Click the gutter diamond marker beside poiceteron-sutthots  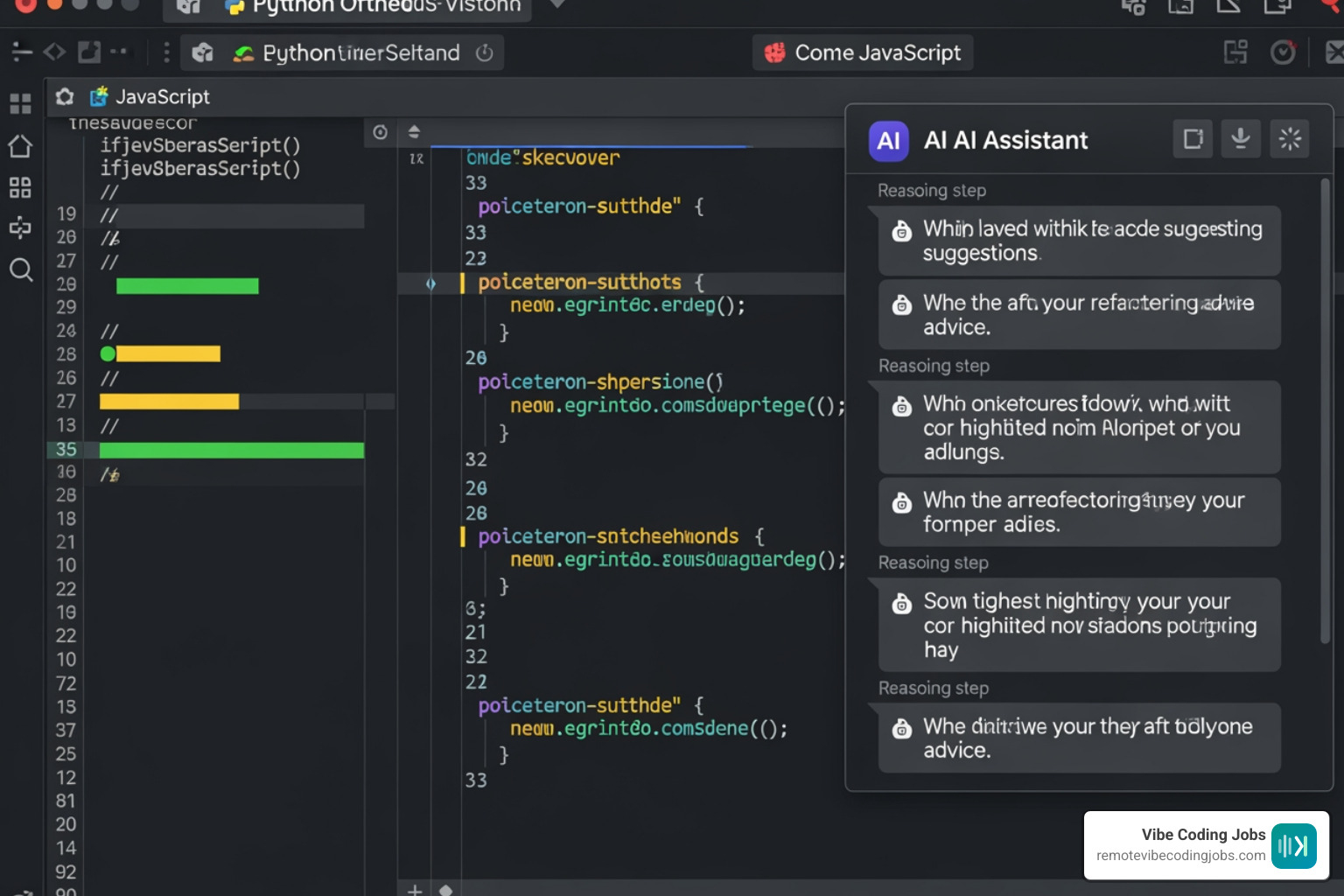[430, 283]
